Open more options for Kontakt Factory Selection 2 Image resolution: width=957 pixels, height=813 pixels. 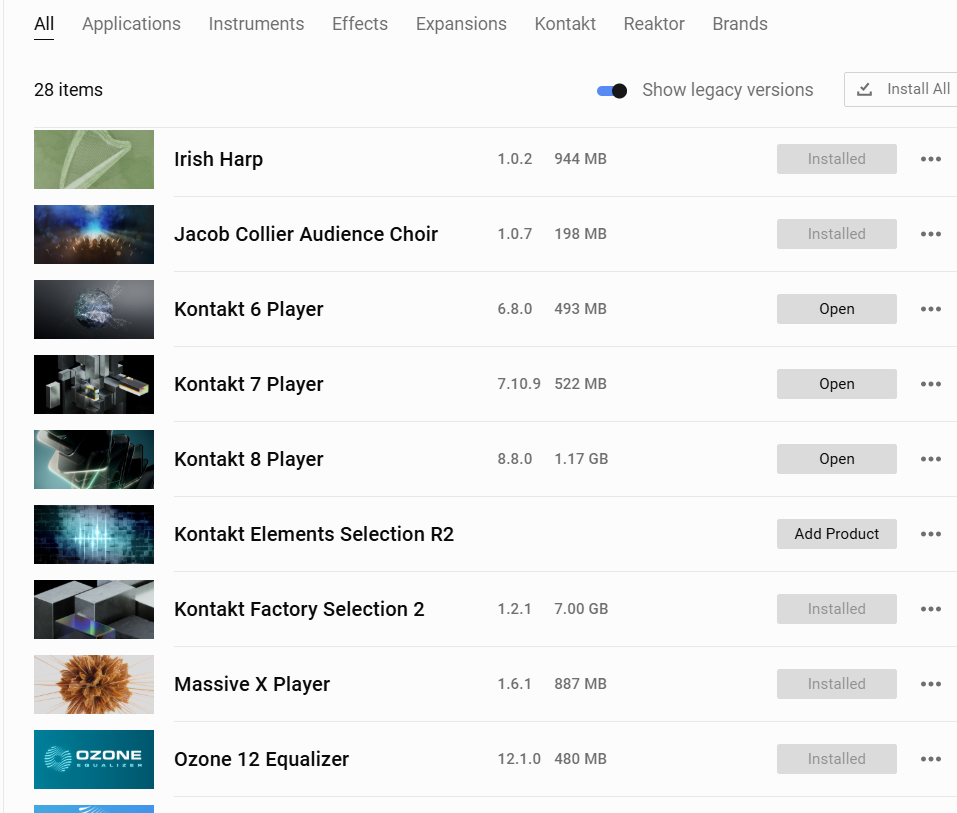click(930, 610)
